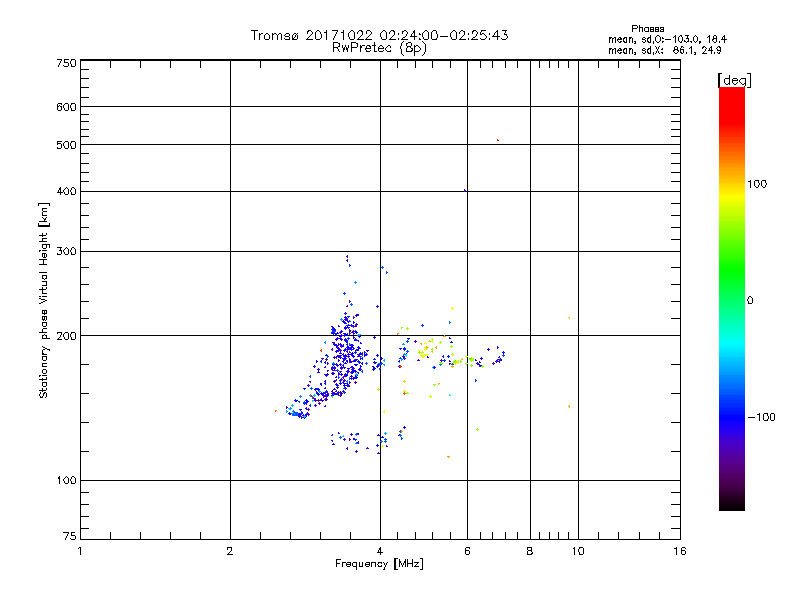This screenshot has width=800, height=600.
Task: Click the y-axis tick label '100'
Action: pyautogui.click(x=66, y=480)
